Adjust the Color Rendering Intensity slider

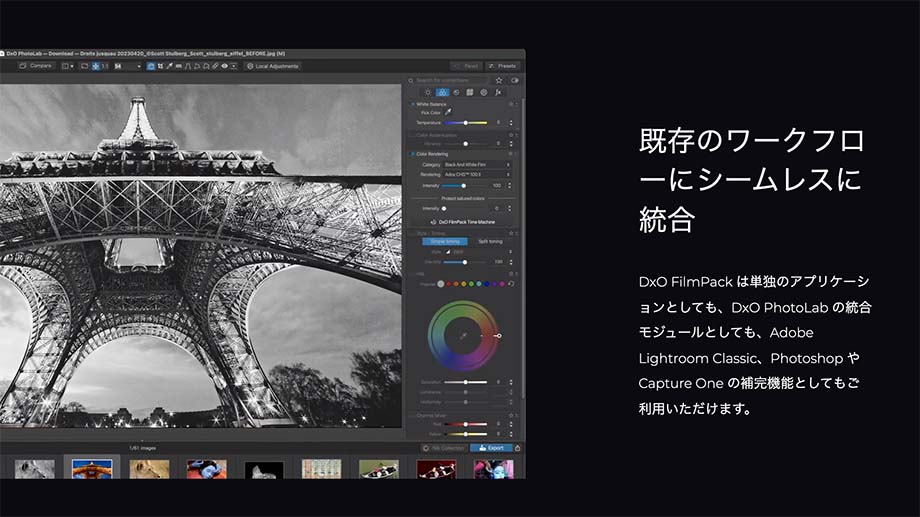[x=464, y=185]
